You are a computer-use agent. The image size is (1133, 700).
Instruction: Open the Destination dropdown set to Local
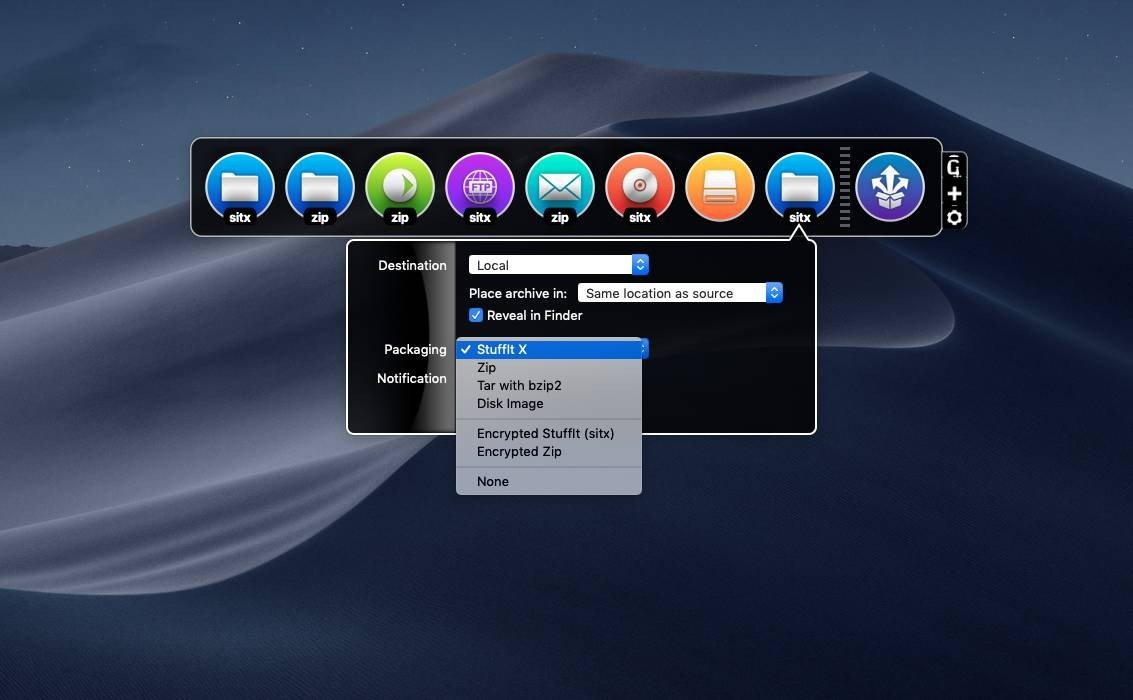coord(559,265)
